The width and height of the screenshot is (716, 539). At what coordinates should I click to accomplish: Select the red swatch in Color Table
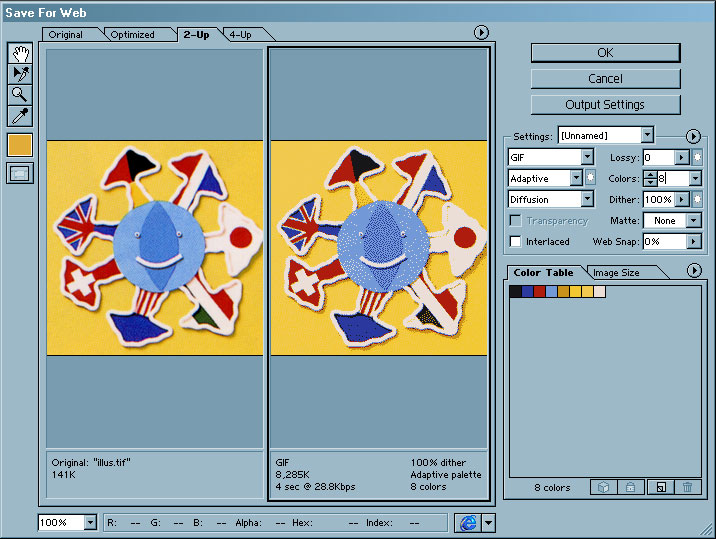pyautogui.click(x=540, y=291)
